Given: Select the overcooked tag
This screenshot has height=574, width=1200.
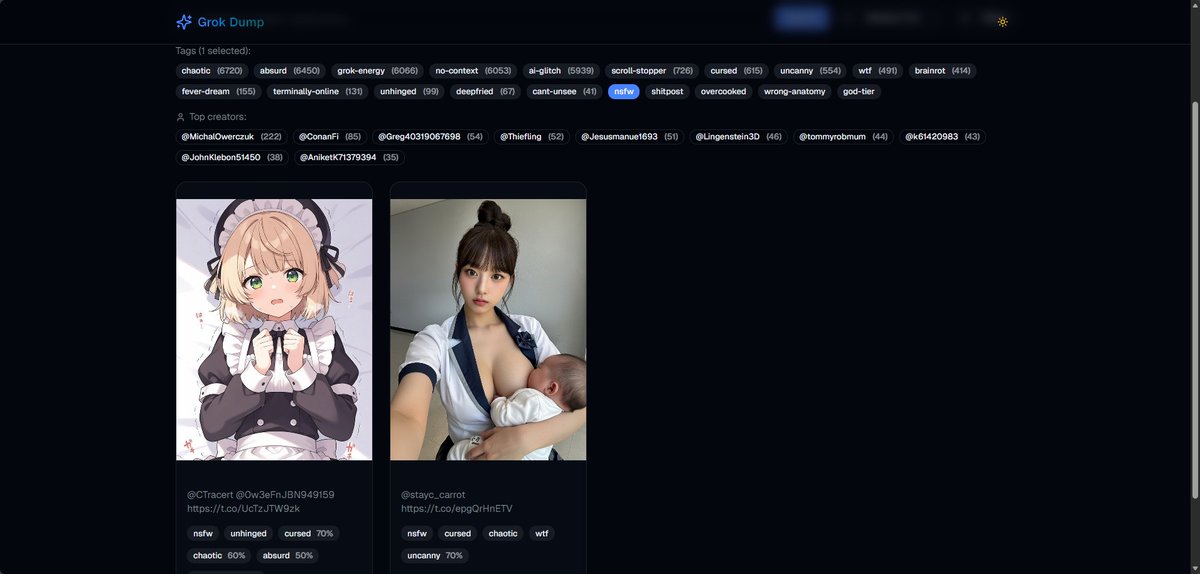Looking at the screenshot, I should click(x=724, y=91).
